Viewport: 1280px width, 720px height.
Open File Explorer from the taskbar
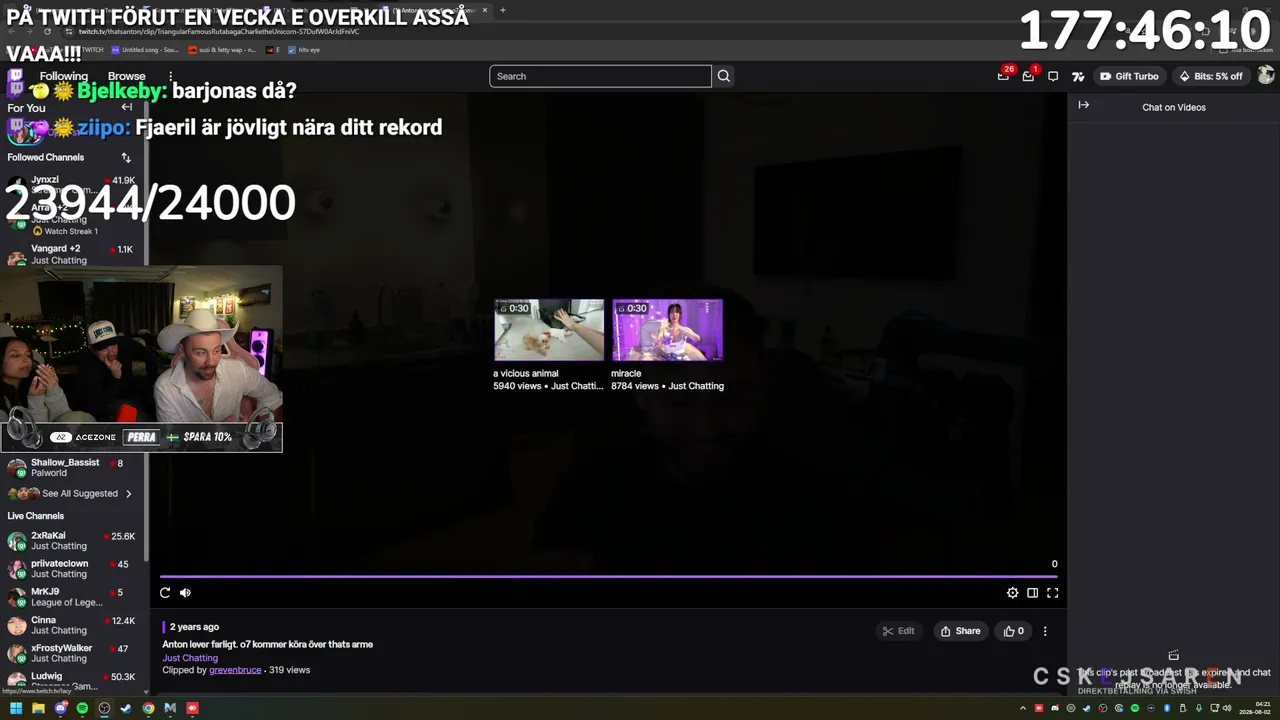click(x=38, y=708)
